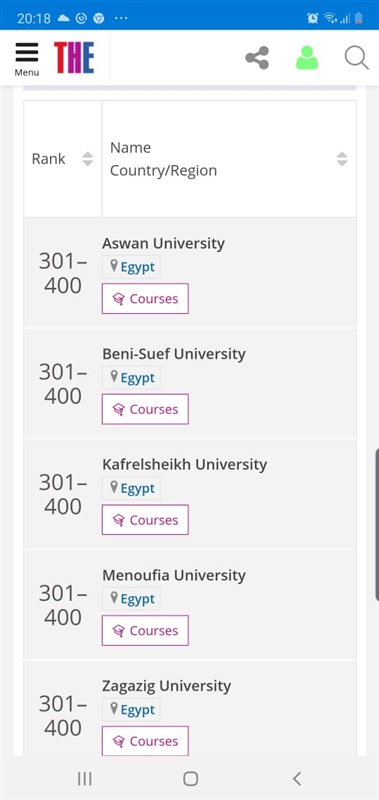The width and height of the screenshot is (379, 800).
Task: Open the green user account icon
Action: coord(307,58)
